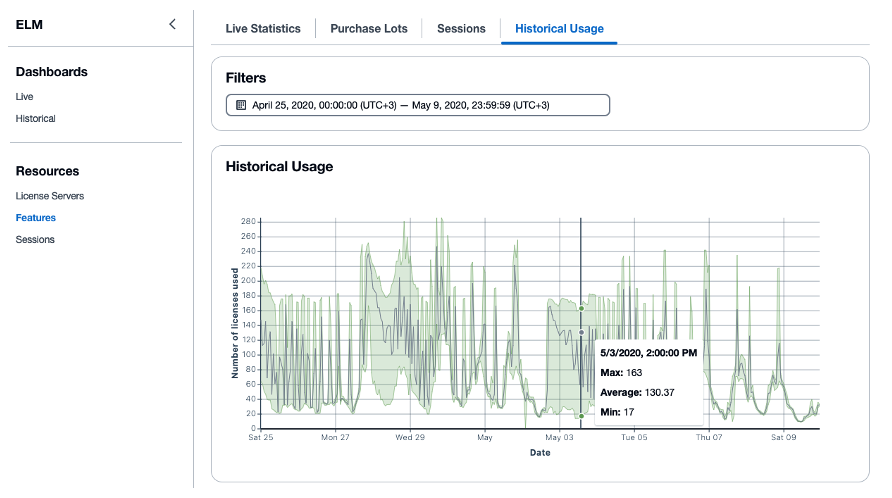Open the Sessions tab in the top bar
892x498 pixels.
(461, 29)
